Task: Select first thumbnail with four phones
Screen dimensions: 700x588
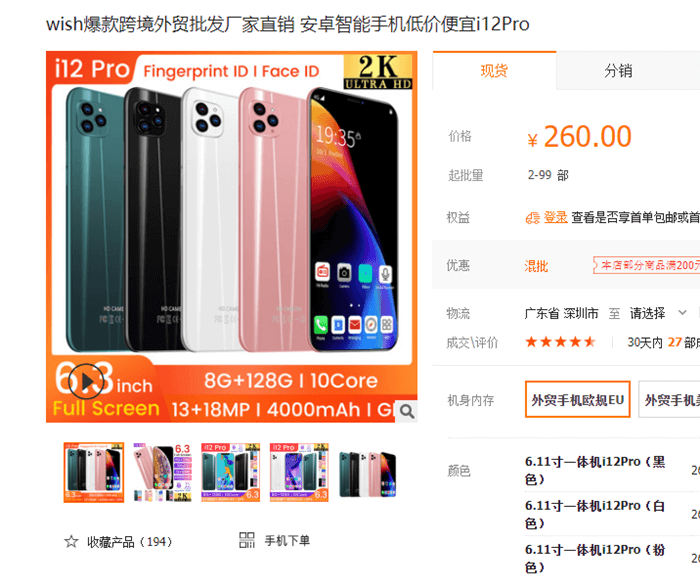Action: (x=94, y=473)
